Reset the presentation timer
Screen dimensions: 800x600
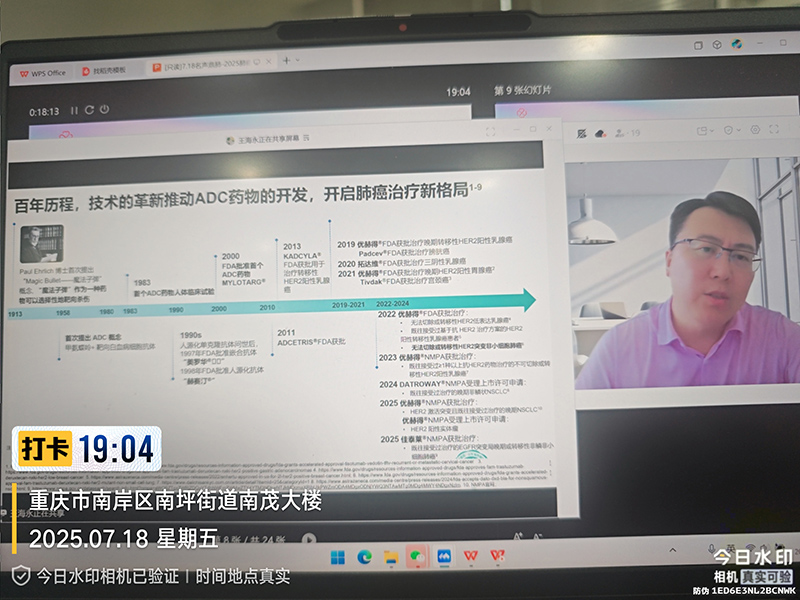pyautogui.click(x=89, y=110)
